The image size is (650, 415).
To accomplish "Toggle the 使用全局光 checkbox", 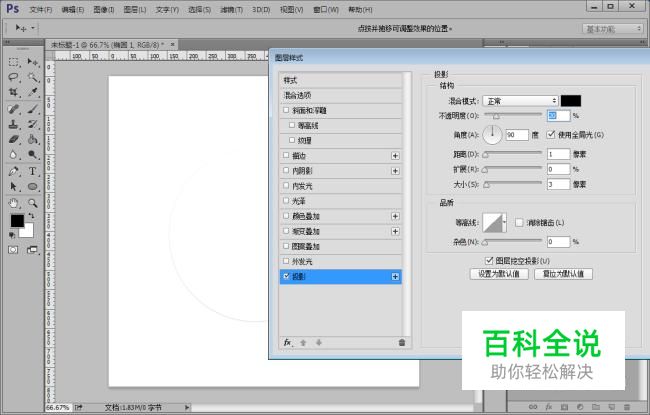I will pos(551,134).
